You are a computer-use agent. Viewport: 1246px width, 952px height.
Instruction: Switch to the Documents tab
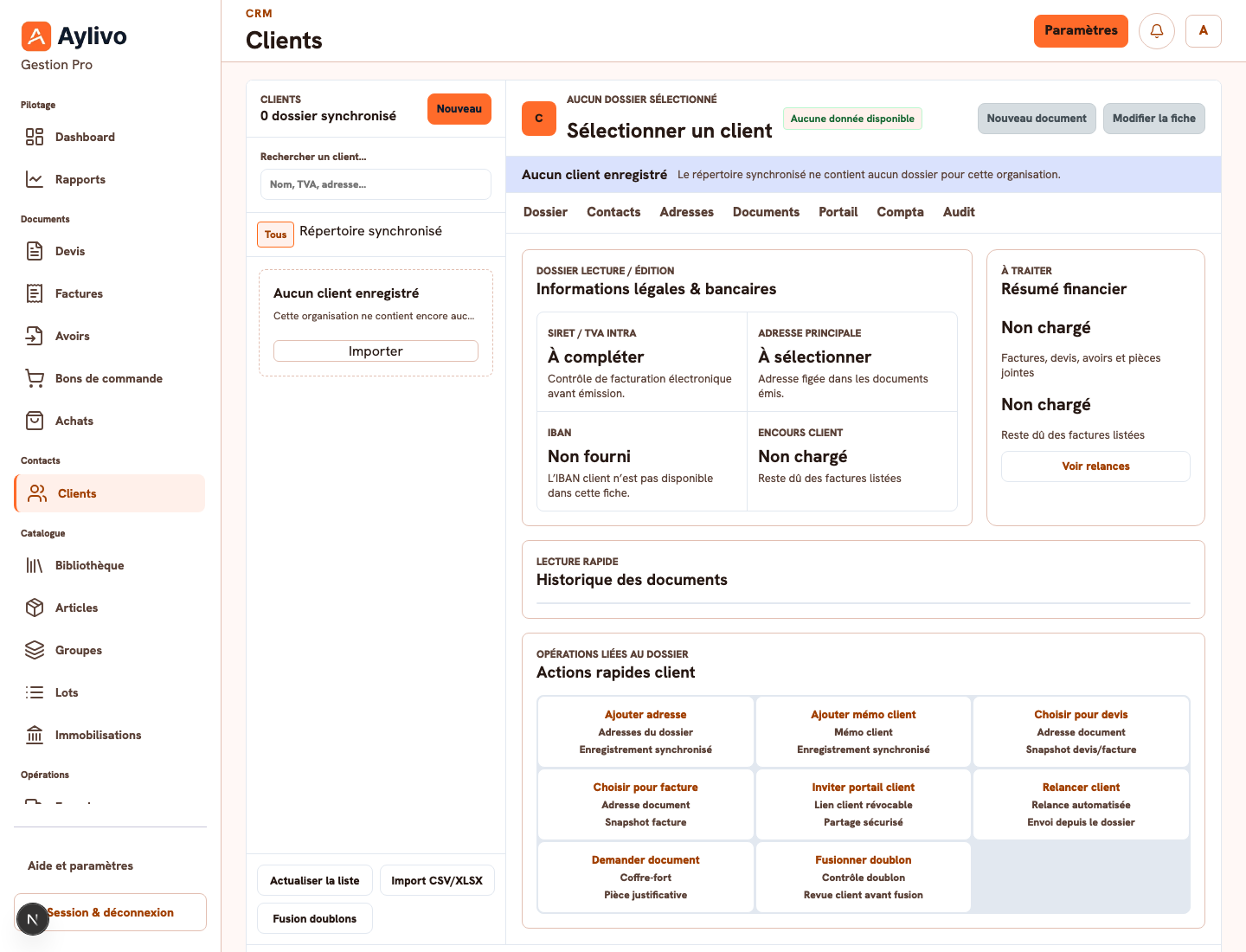tap(766, 212)
